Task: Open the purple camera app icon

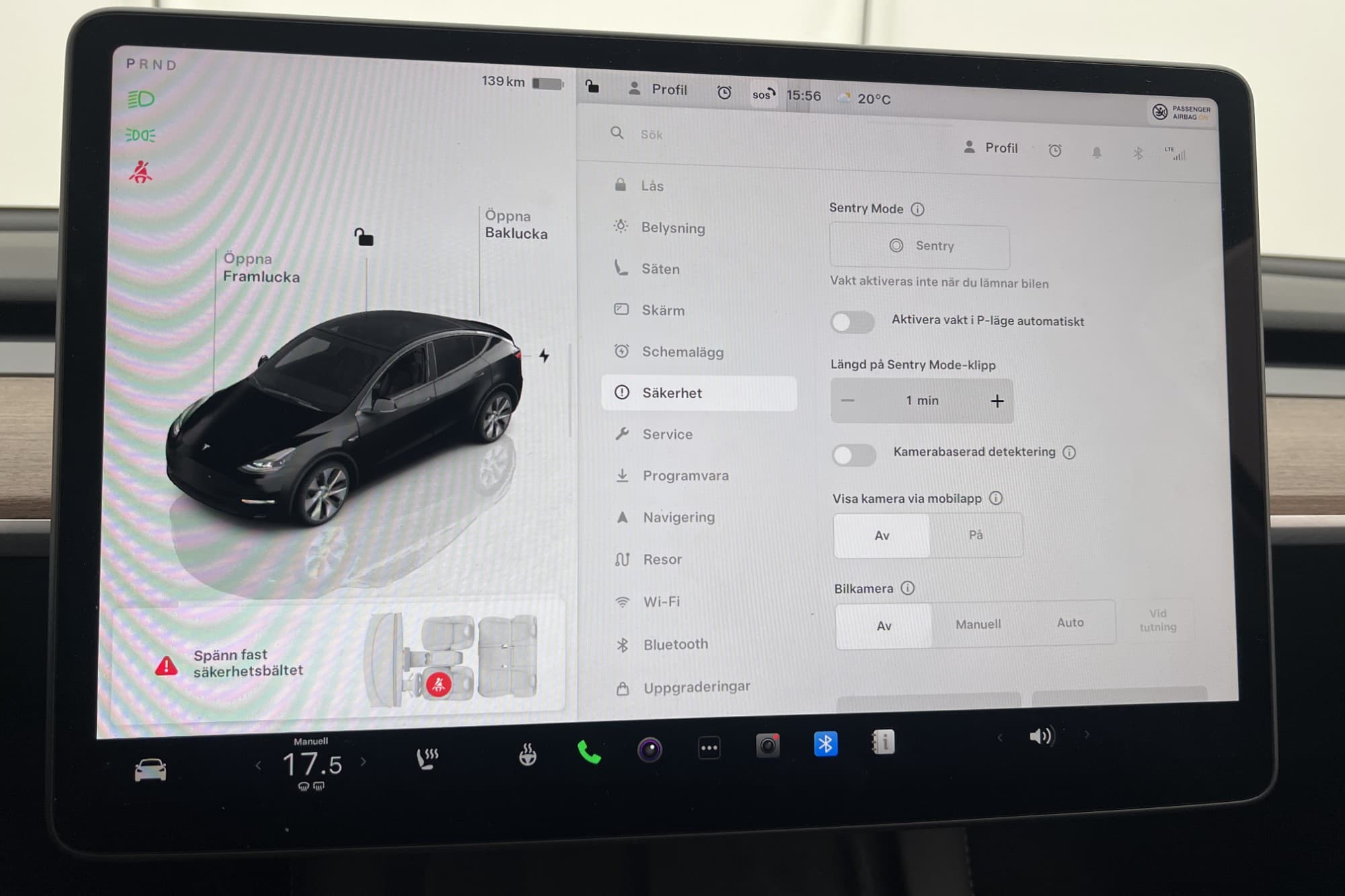Action: (650, 749)
